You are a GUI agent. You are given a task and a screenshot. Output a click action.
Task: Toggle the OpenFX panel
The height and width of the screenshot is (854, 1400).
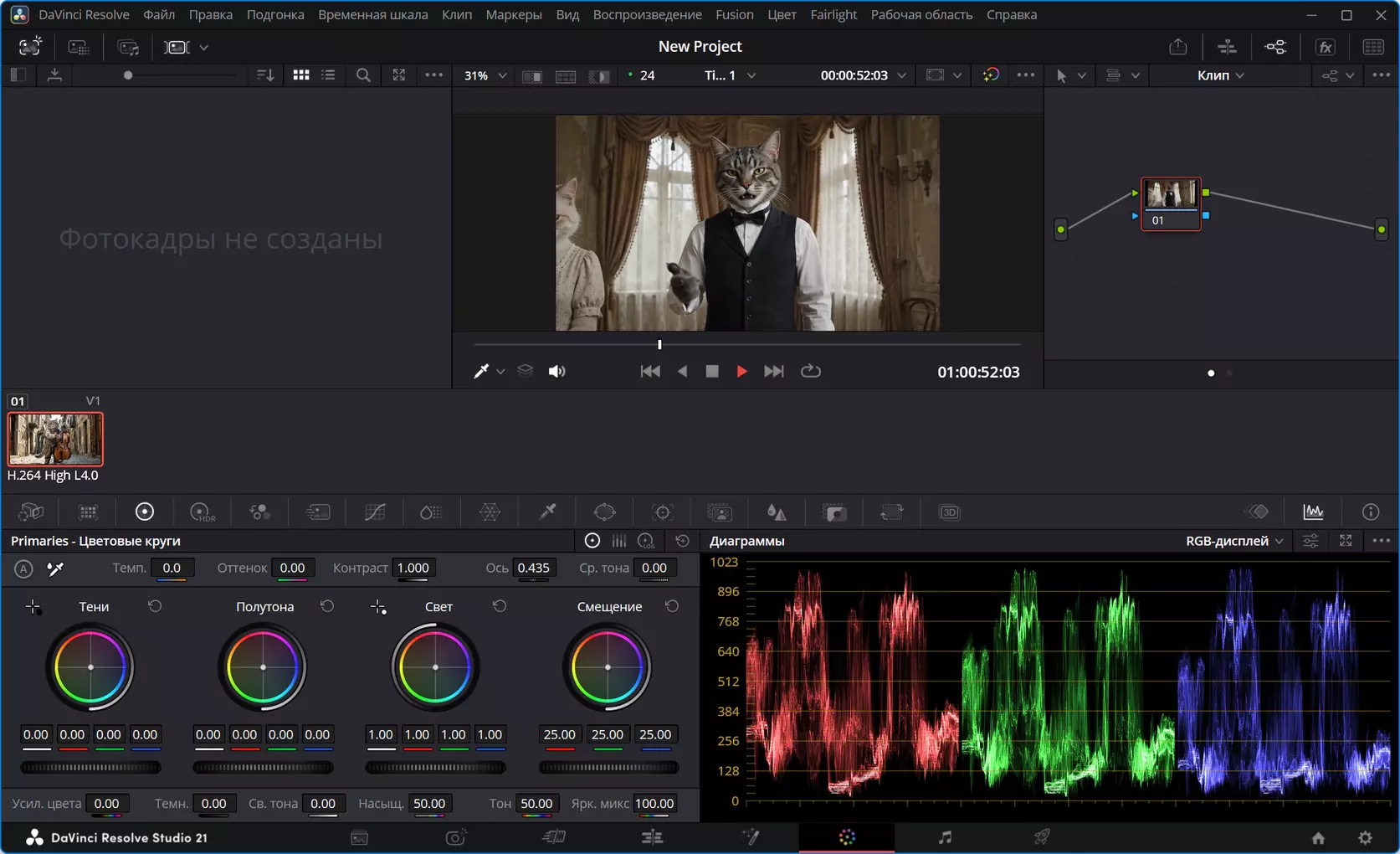1326,47
